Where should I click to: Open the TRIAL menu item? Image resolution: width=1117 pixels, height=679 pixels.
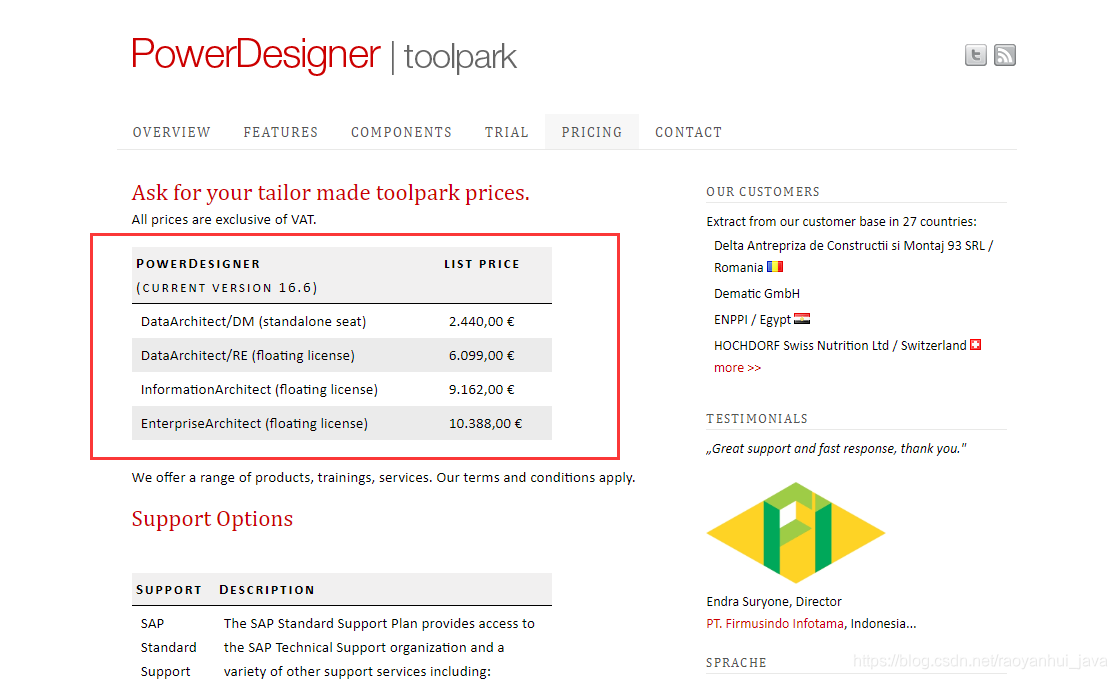coord(506,133)
